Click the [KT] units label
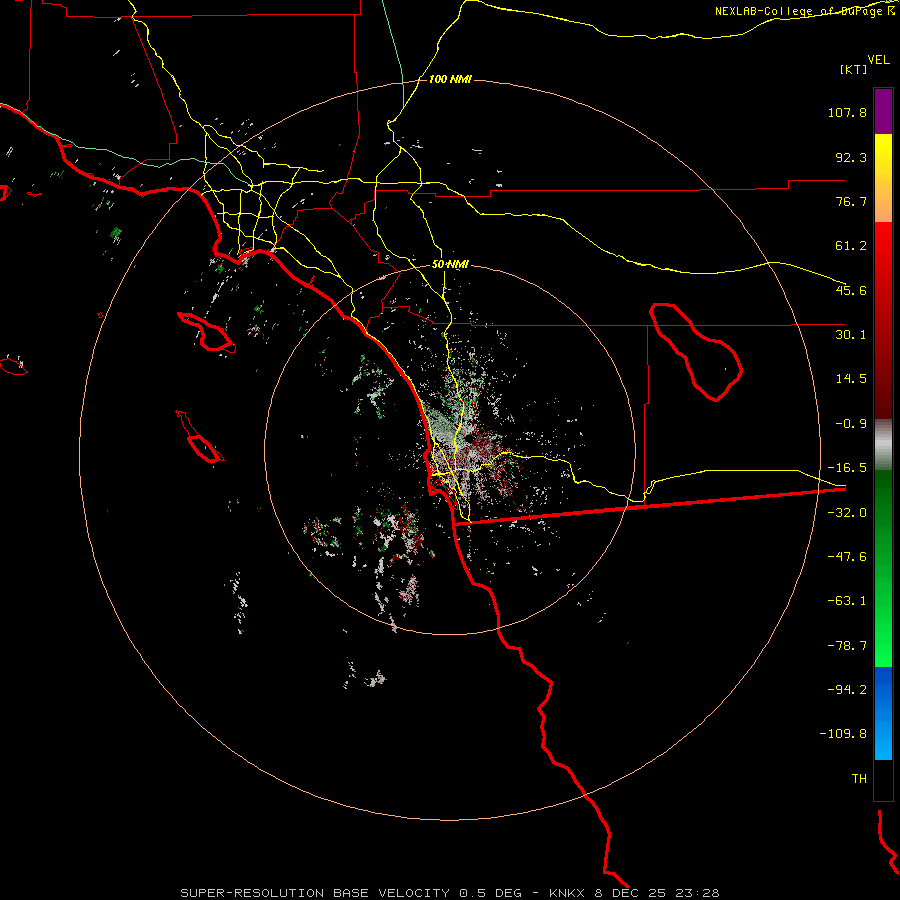Screen dimensions: 900x900 (854, 69)
